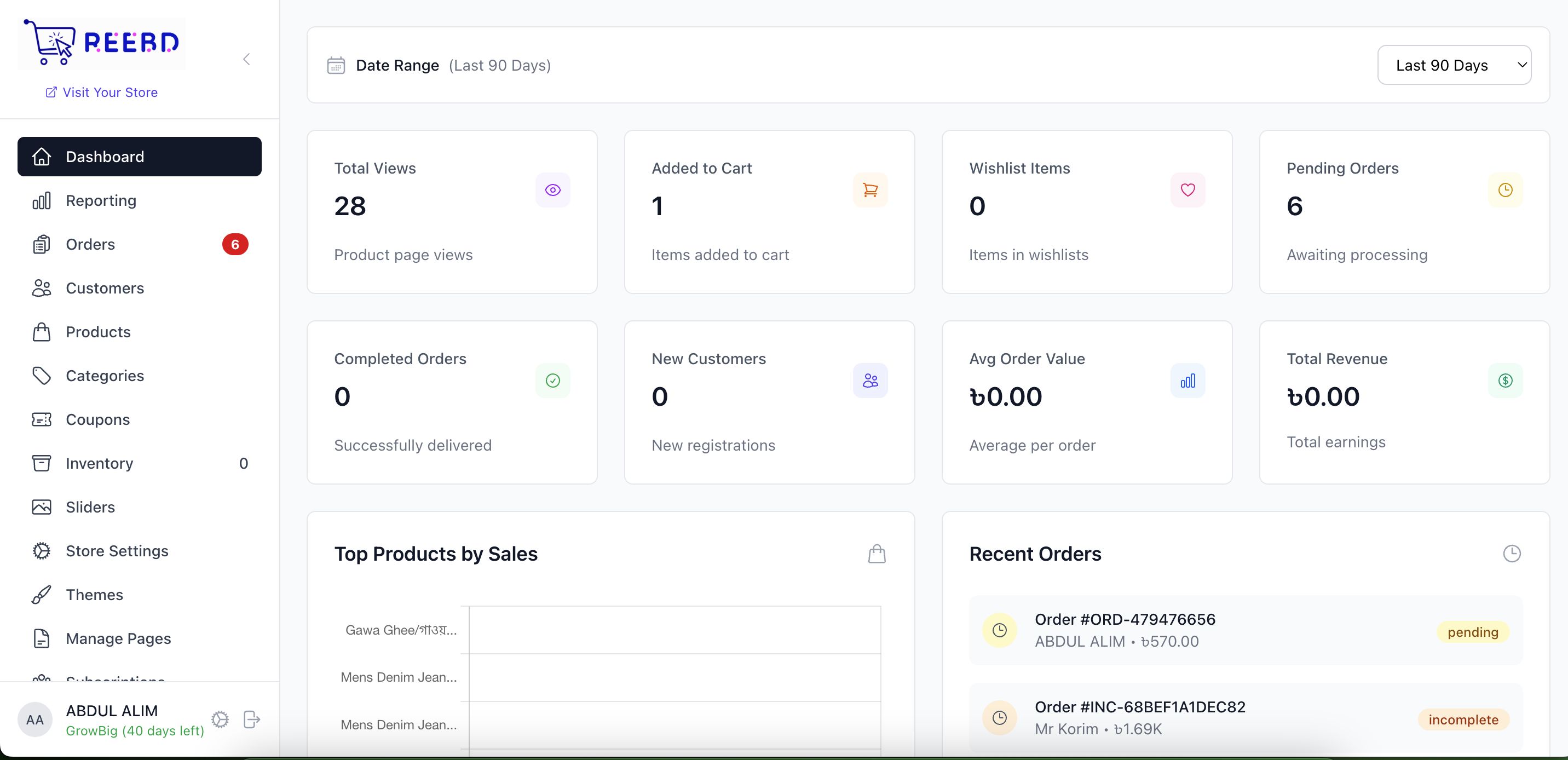Click the incomplete status badge

pos(1463,720)
